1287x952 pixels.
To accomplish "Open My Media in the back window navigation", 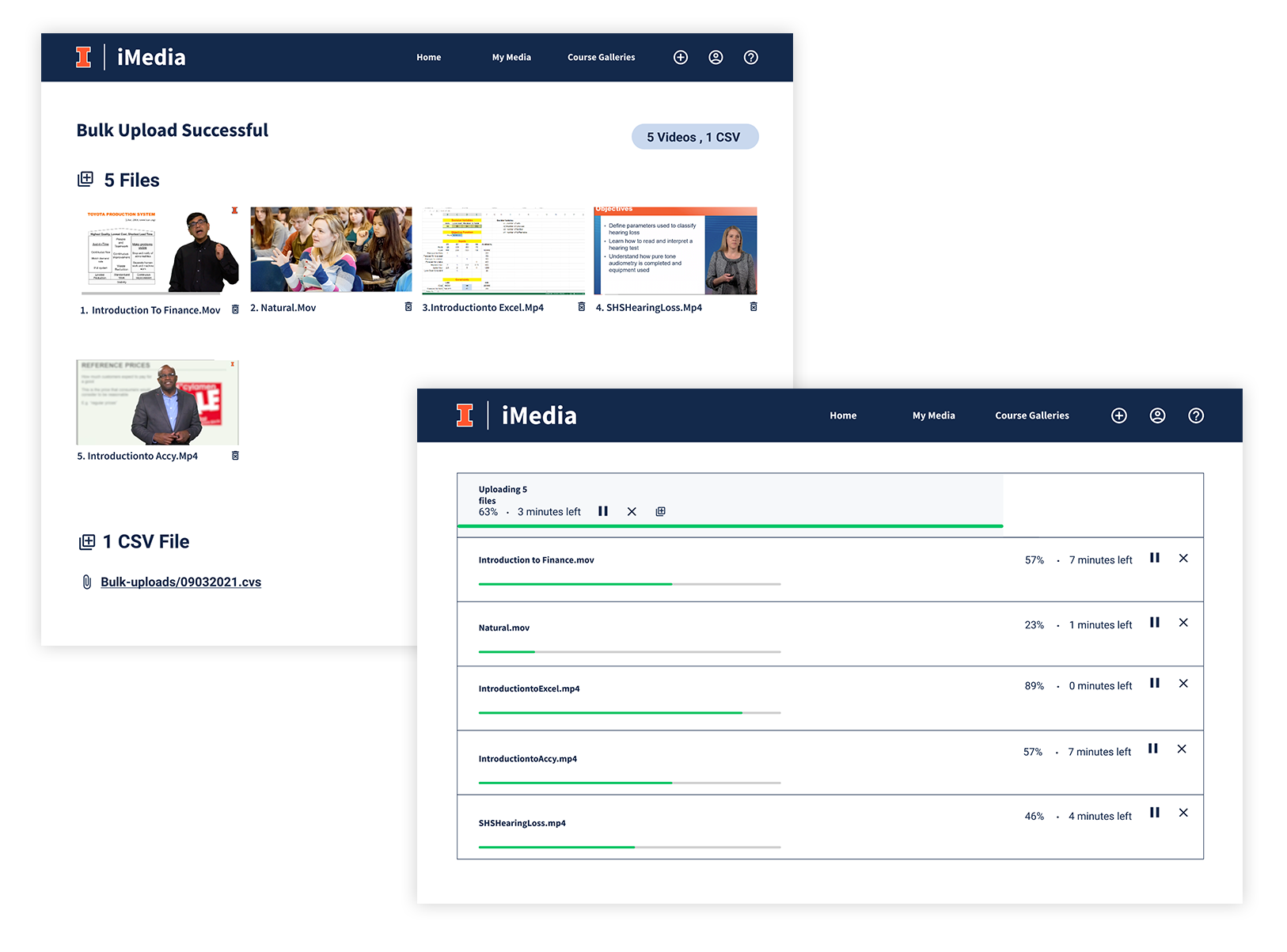I will click(x=511, y=57).
